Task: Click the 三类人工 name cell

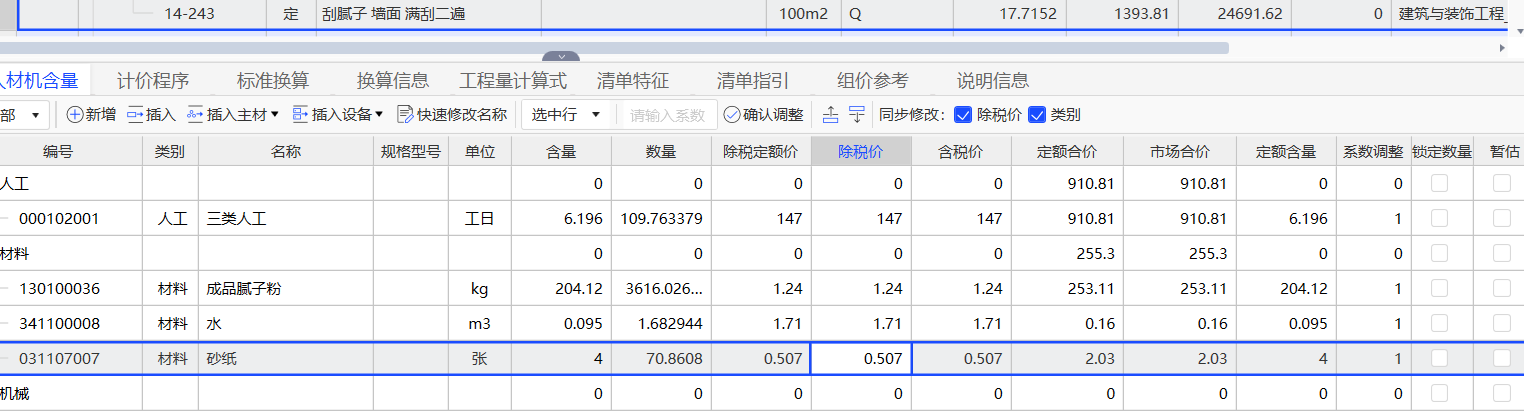Action: point(286,218)
